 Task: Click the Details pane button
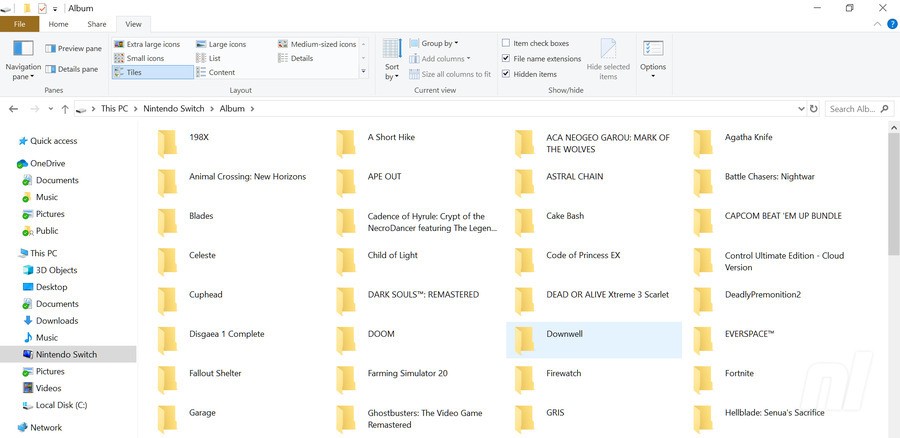coord(71,69)
